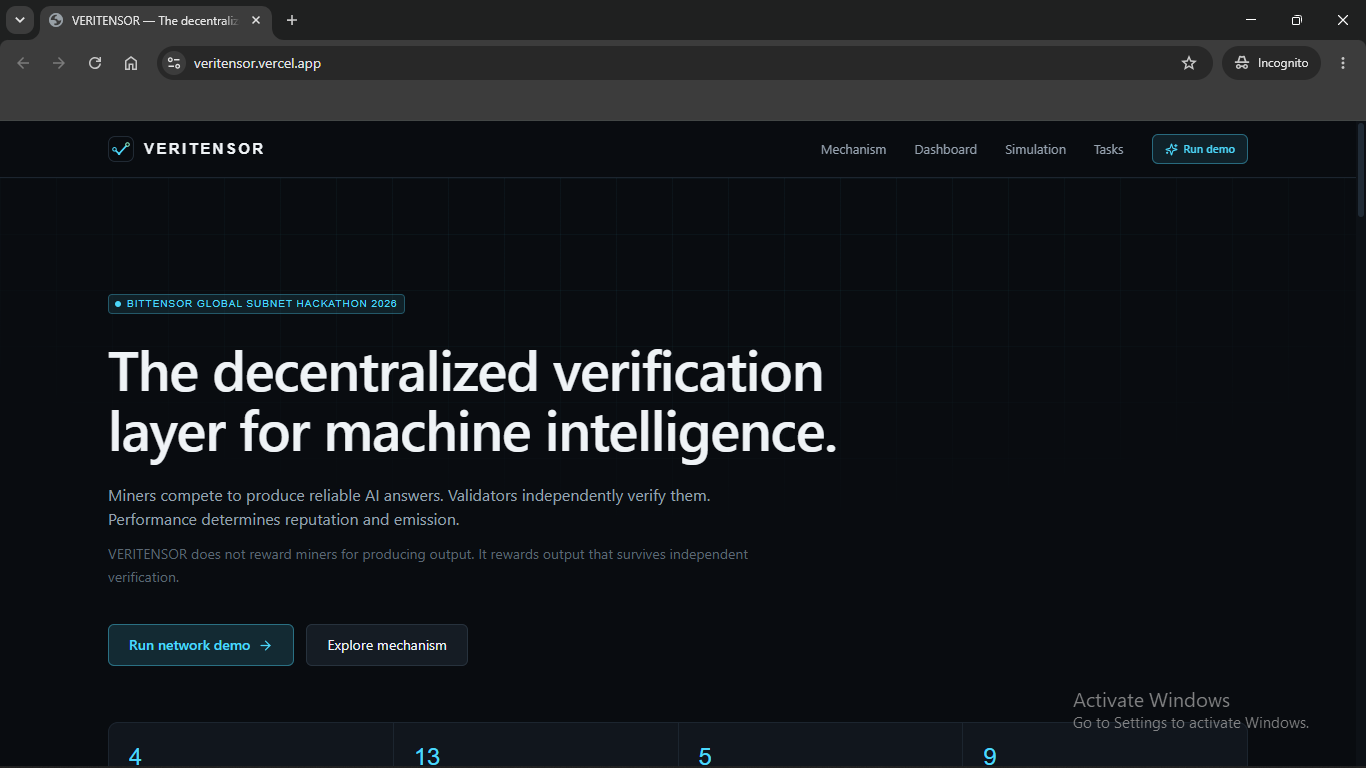1366x768 pixels.
Task: Minimize the browser window
Action: [1251, 20]
